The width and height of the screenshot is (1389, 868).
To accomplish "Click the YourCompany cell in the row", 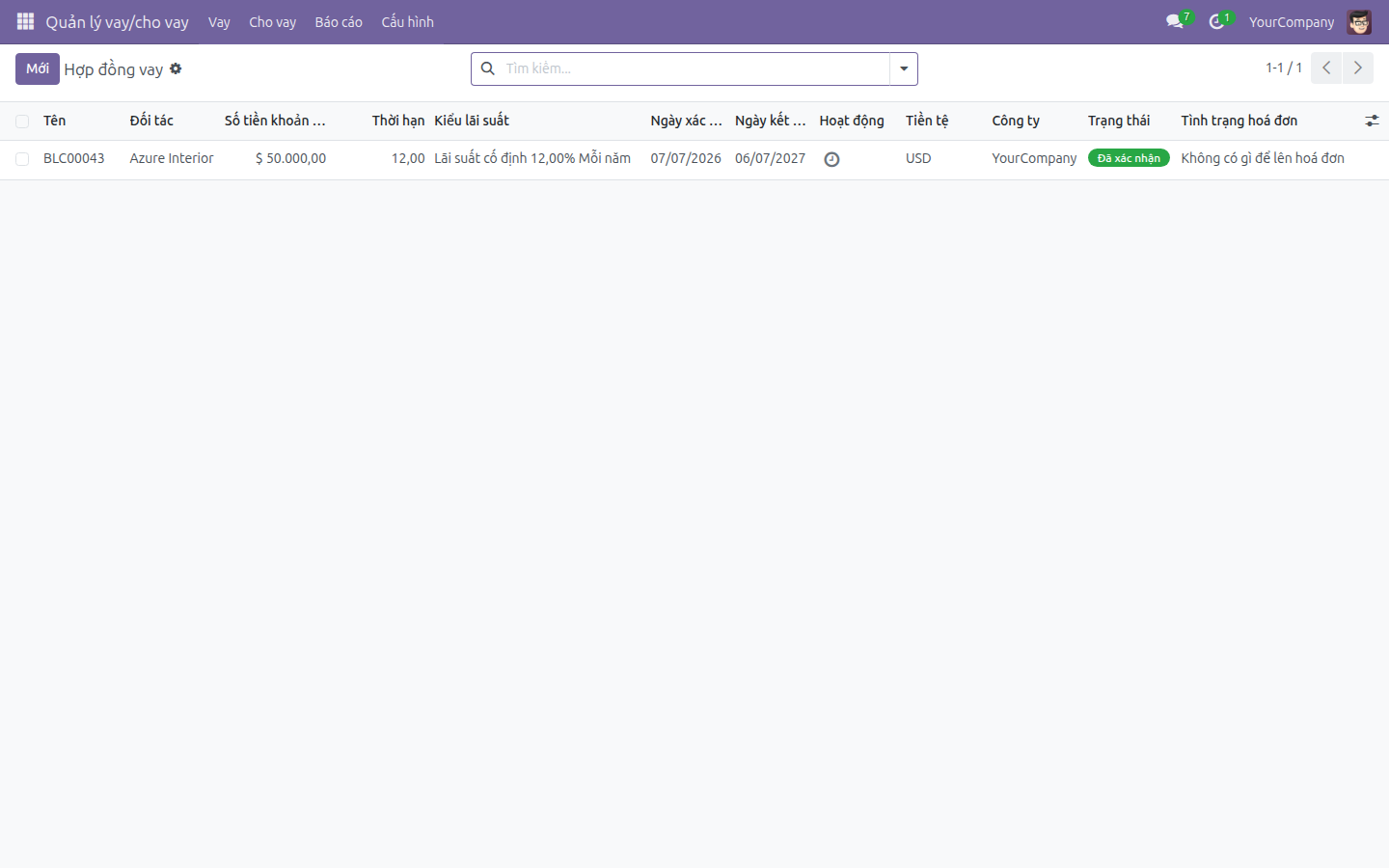I will pyautogui.click(x=1034, y=158).
